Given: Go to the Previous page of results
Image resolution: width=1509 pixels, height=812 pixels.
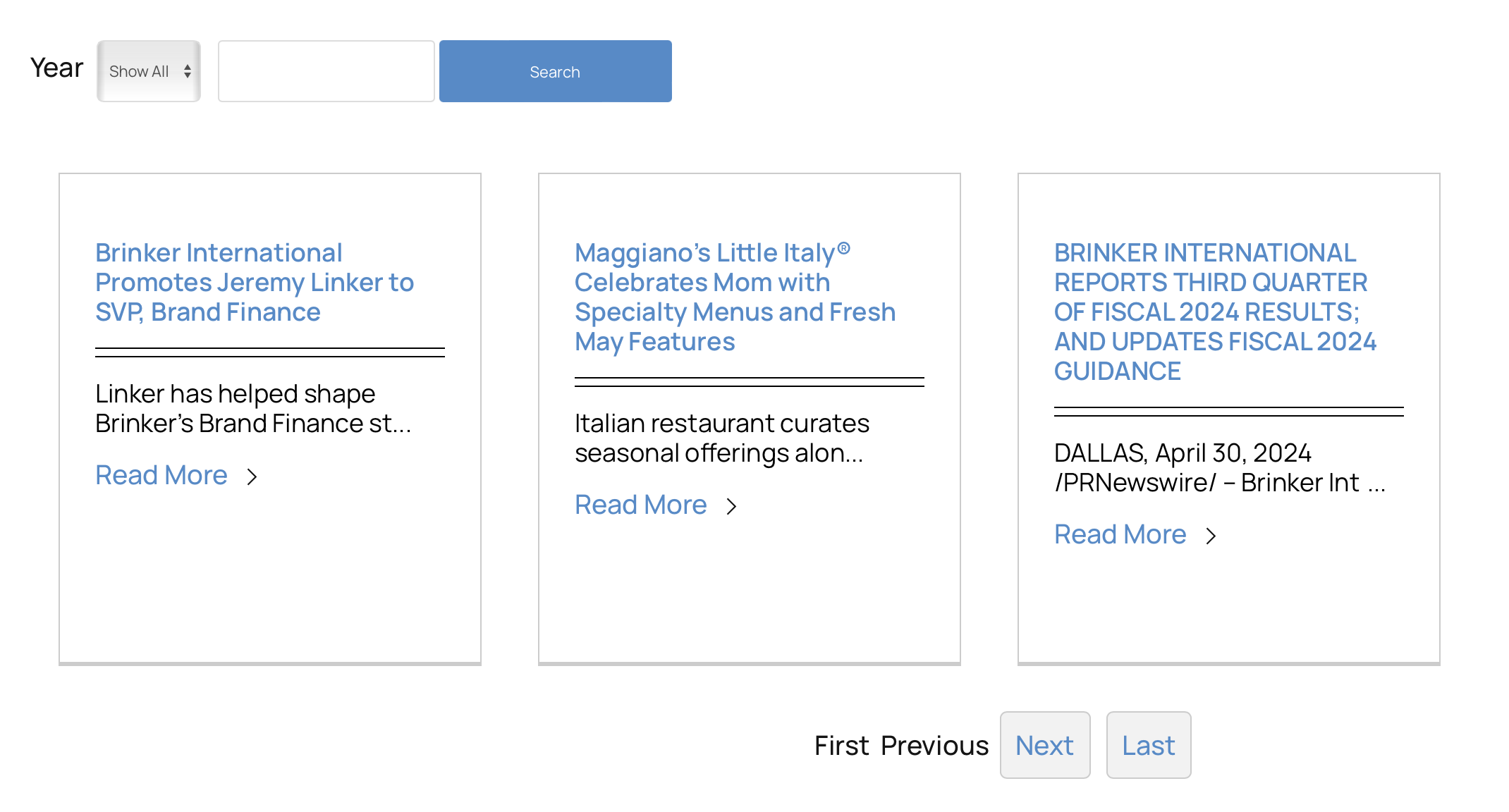Looking at the screenshot, I should point(934,746).
